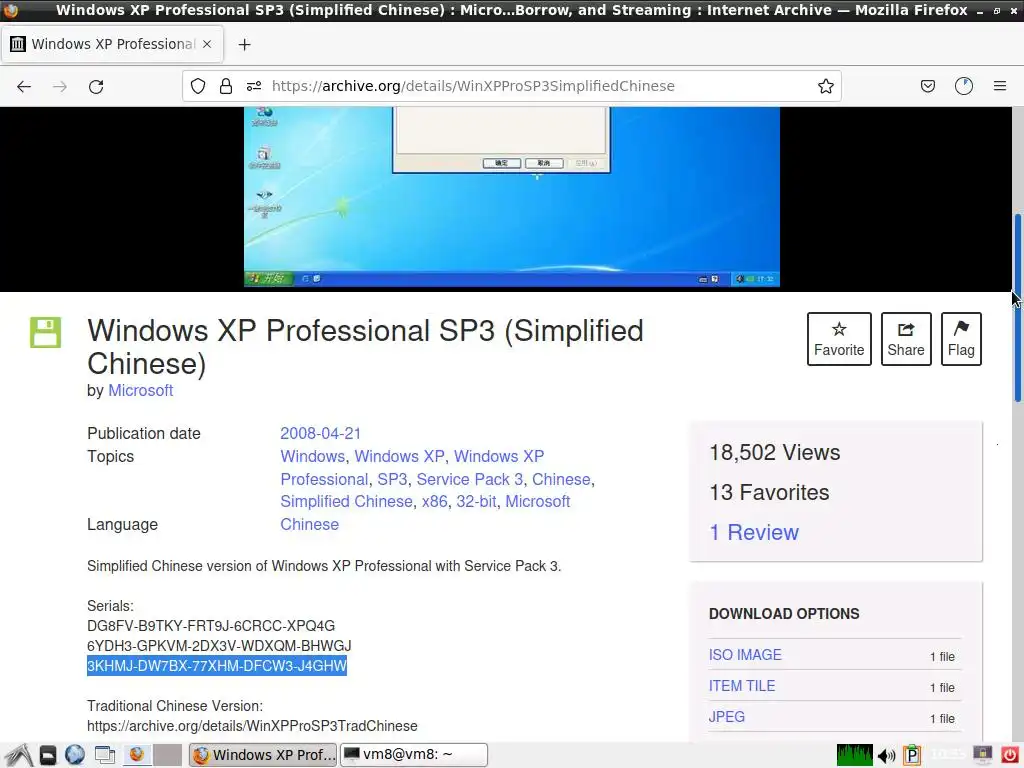The width and height of the screenshot is (1024, 768).
Task: Click the red power logout tray button
Action: (1009, 755)
